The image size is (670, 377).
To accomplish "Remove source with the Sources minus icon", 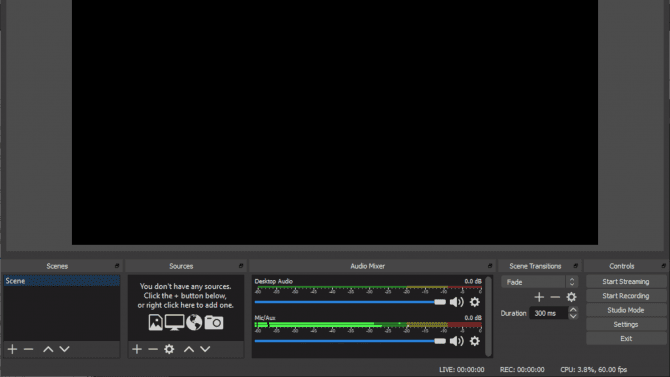I will pos(153,349).
